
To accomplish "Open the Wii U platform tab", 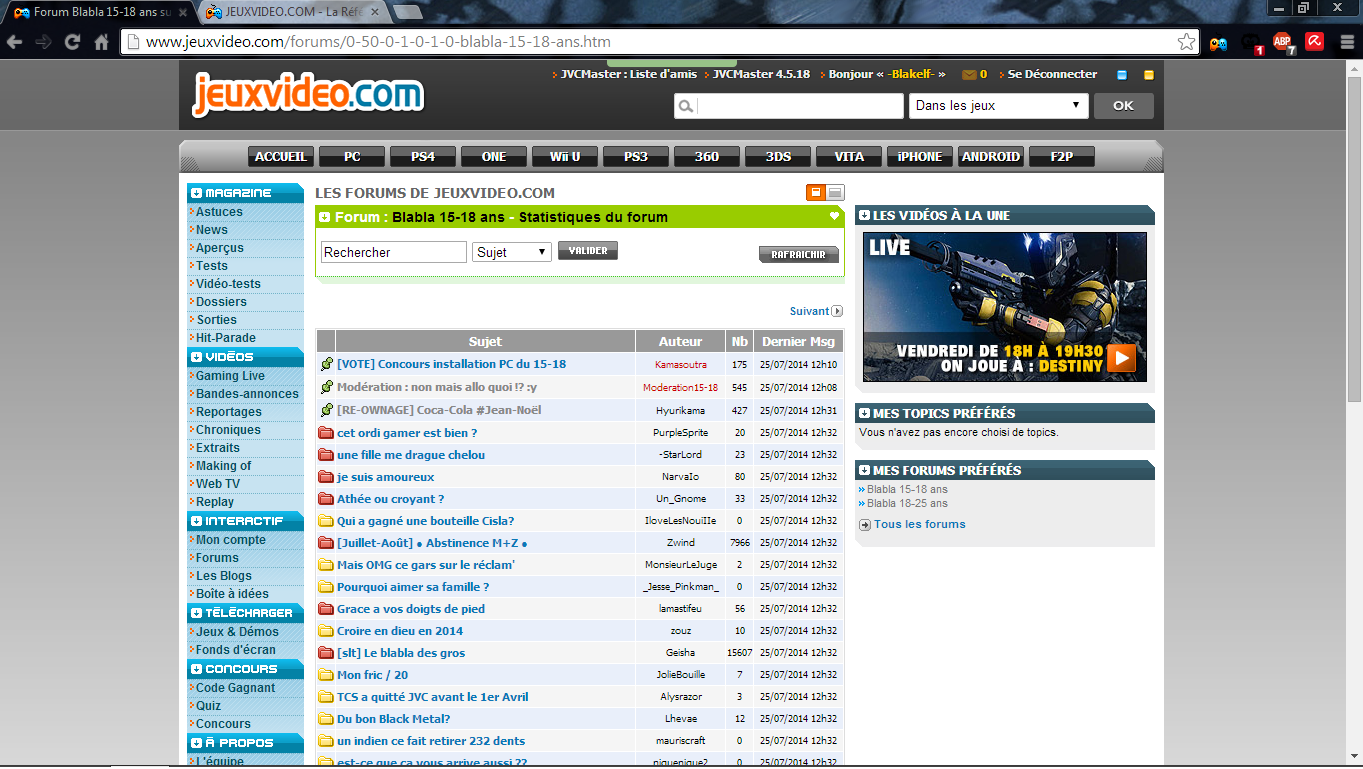I will pos(565,157).
